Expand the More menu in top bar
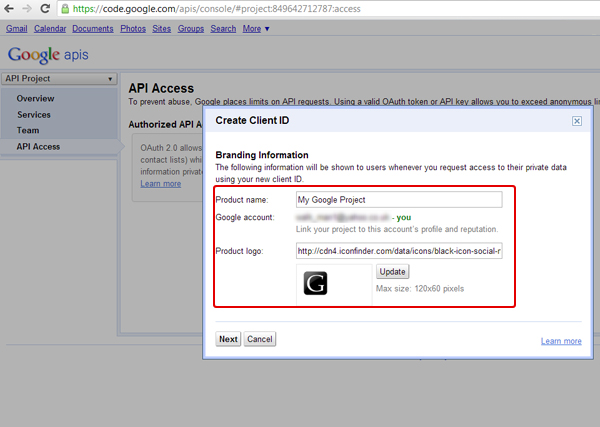The width and height of the screenshot is (600, 427). point(257,29)
